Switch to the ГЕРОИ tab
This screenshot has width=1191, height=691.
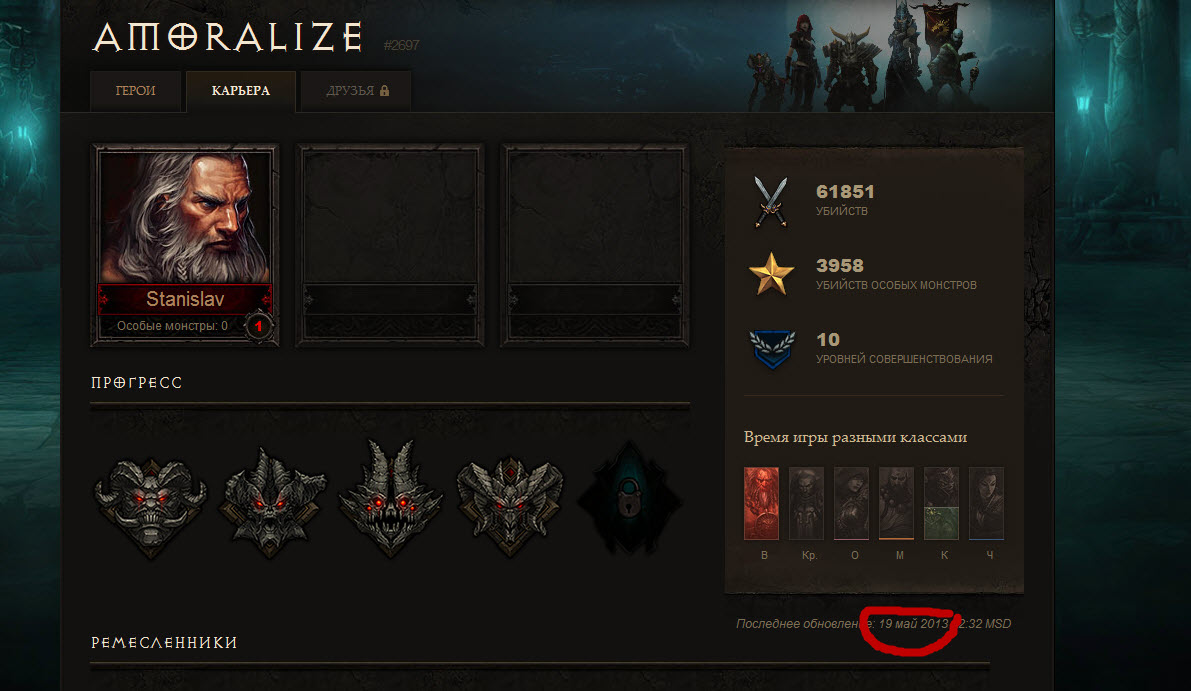135,91
